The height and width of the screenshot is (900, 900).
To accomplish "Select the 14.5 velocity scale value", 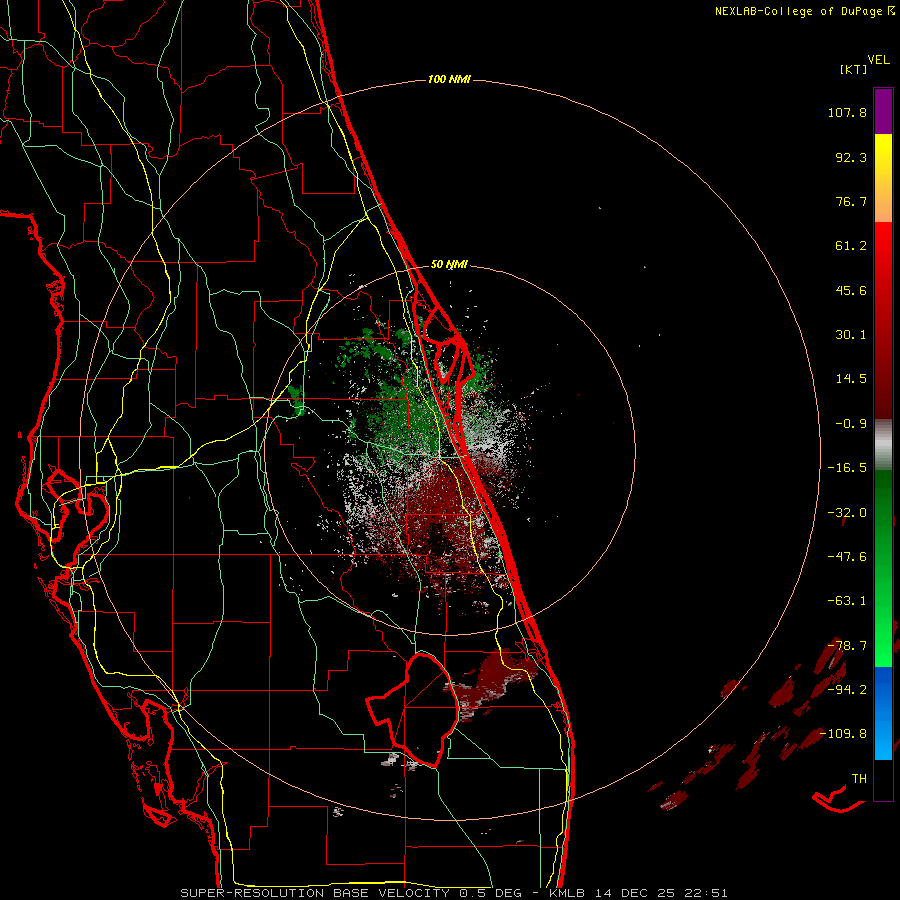I will (x=851, y=379).
